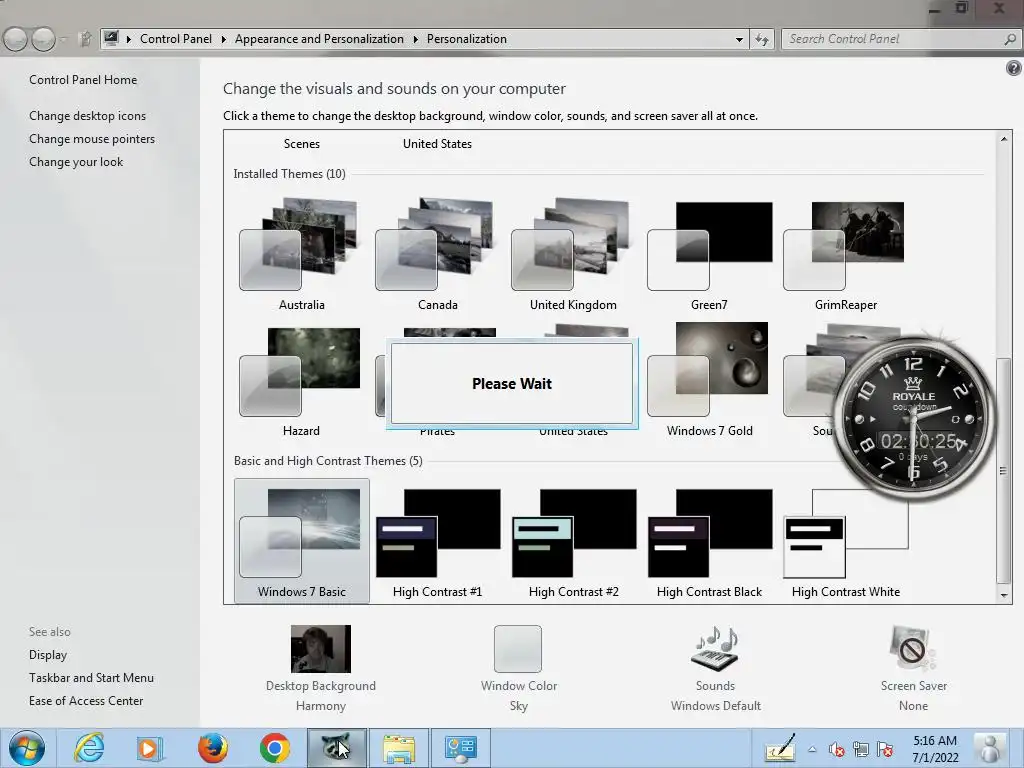1024x768 pixels.
Task: Launch Firefox from the taskbar
Action: 212,748
